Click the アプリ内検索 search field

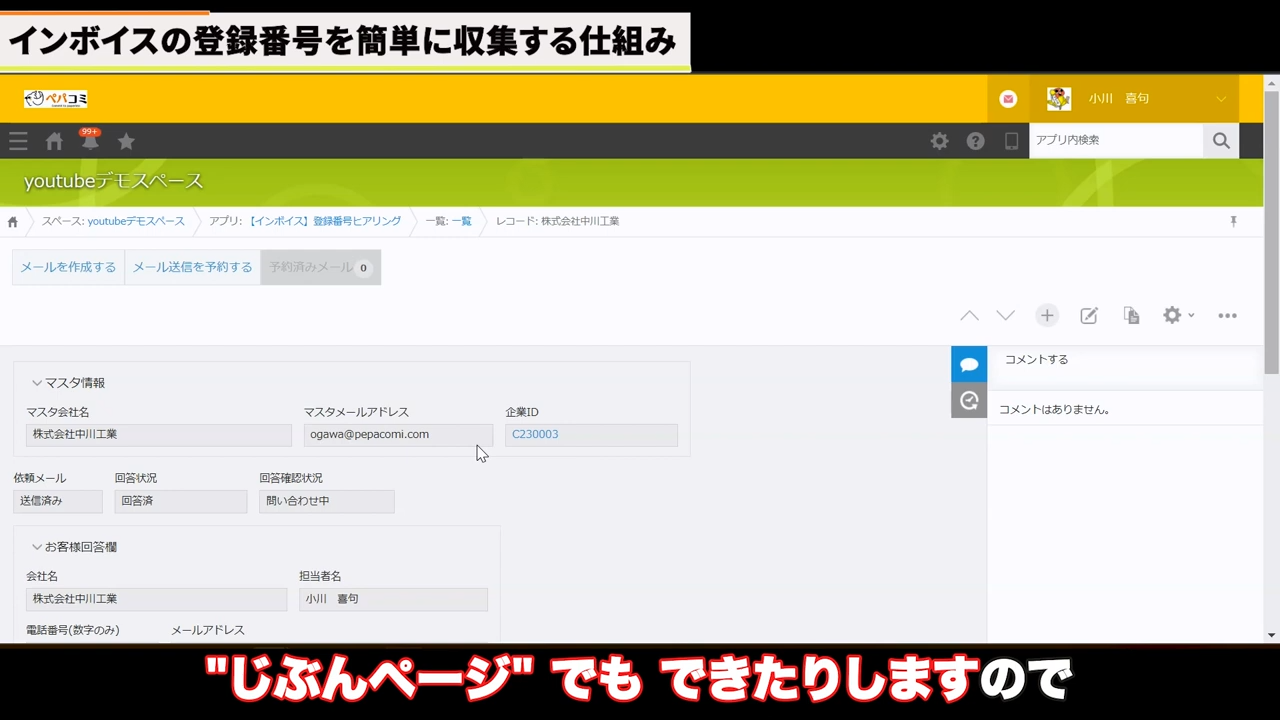pos(1116,141)
